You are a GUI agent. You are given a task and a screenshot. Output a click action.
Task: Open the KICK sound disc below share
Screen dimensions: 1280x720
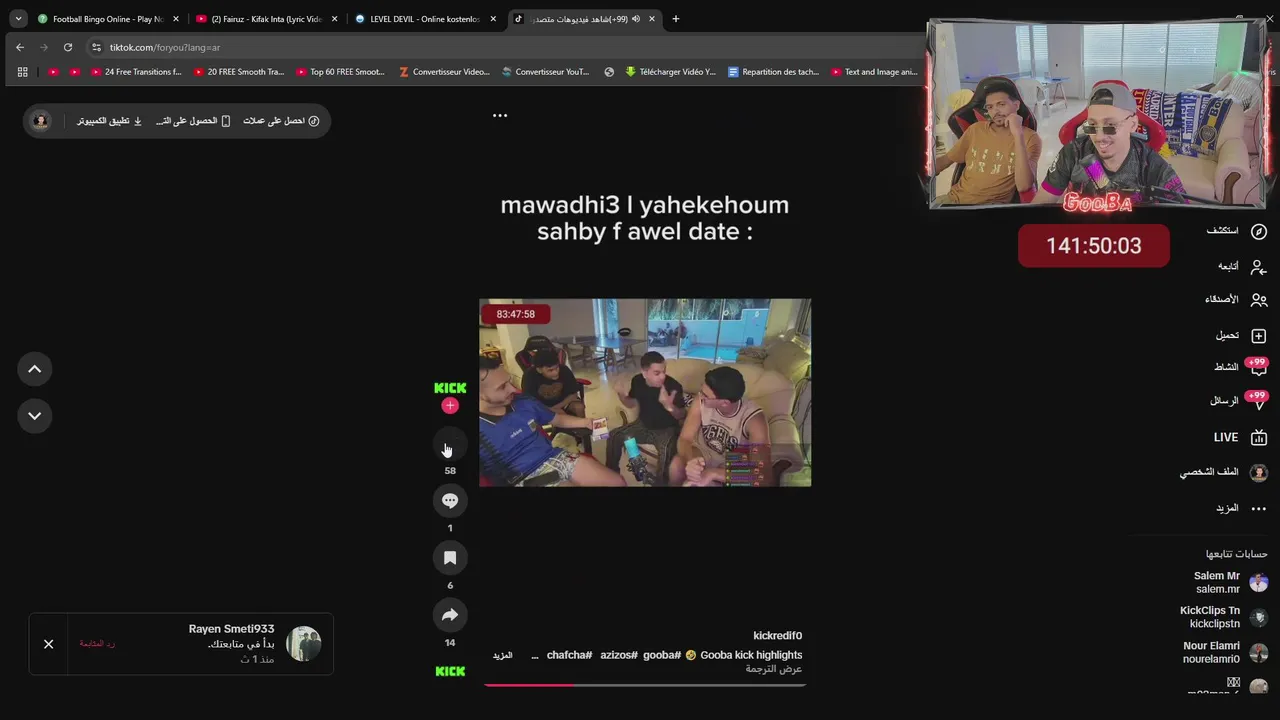click(450, 671)
